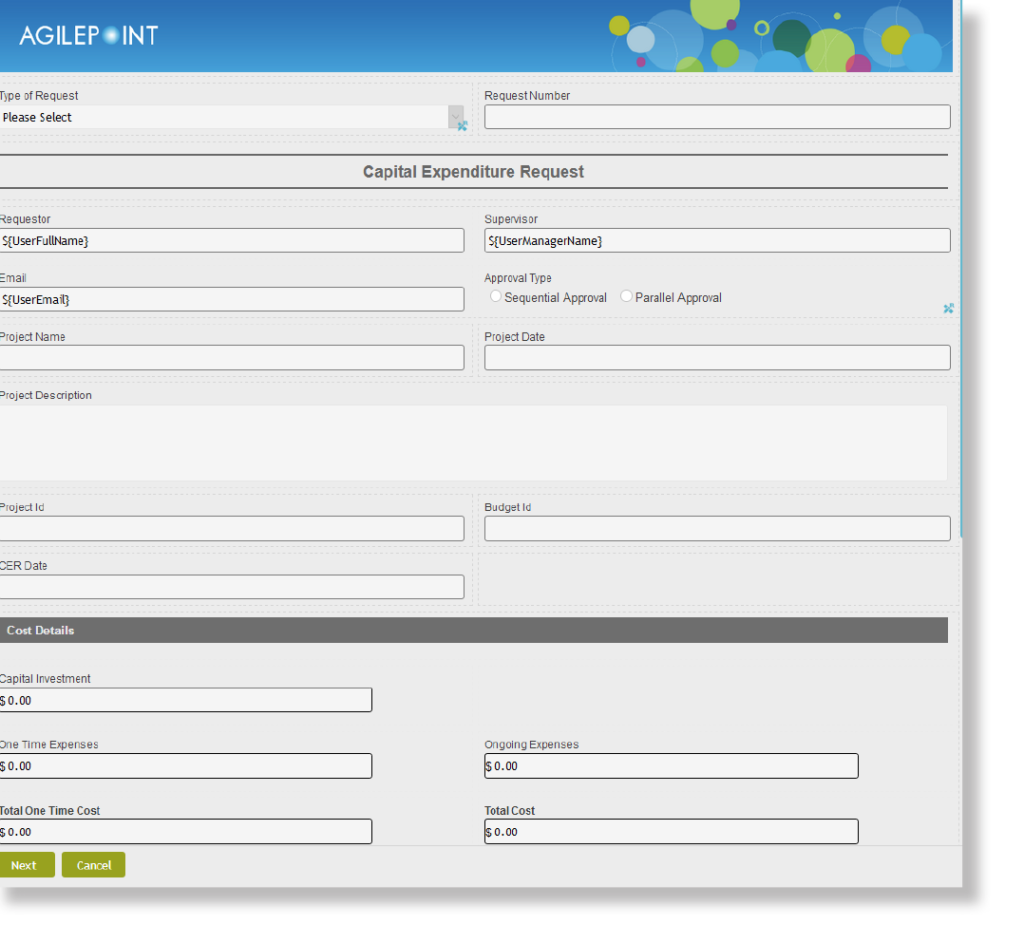Click the Request Number input field
Viewport: 1024px width, 943px height.
point(717,117)
